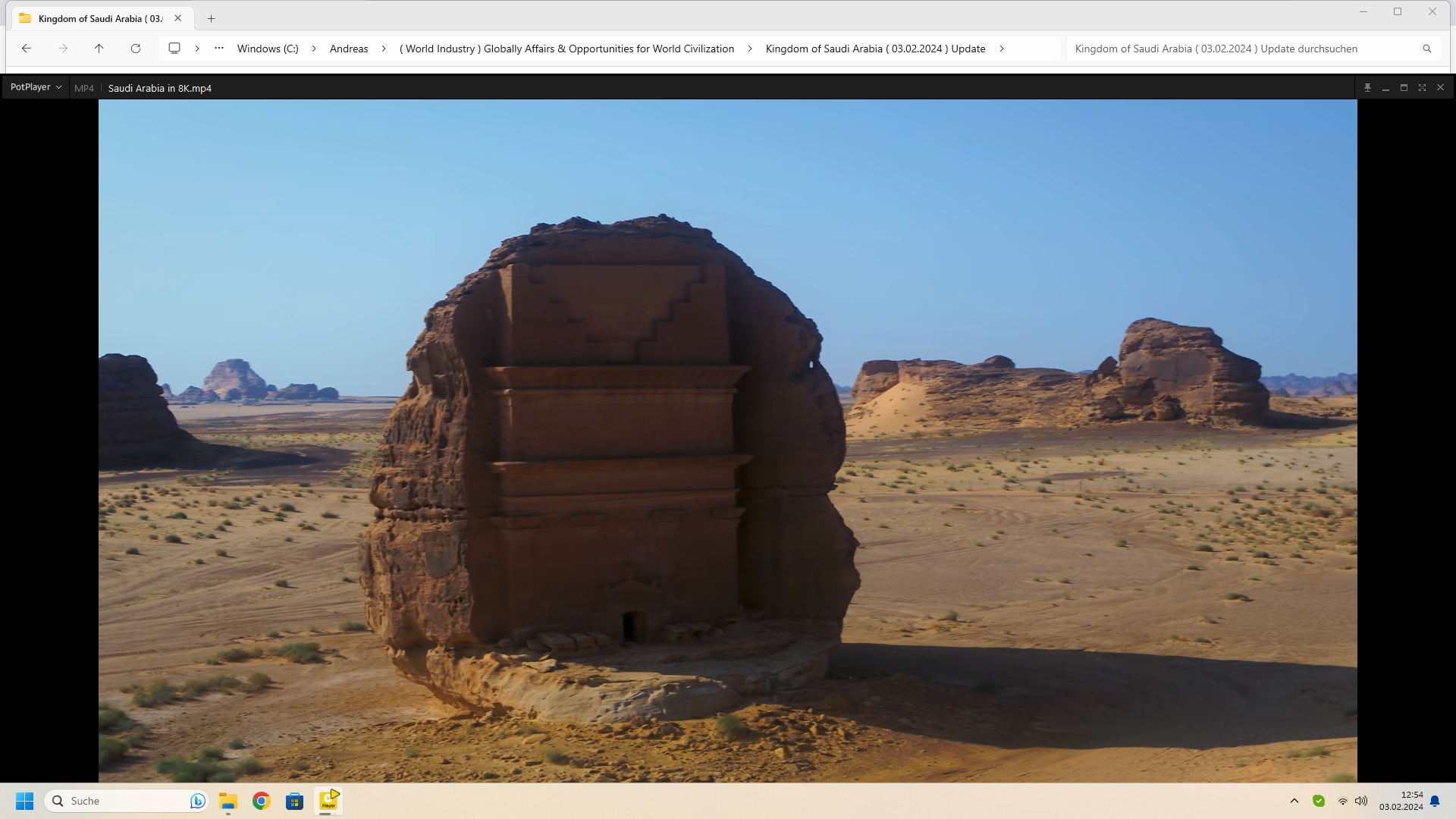This screenshot has height=819, width=1456.
Task: Close the PotPlayer window
Action: tap(1440, 88)
